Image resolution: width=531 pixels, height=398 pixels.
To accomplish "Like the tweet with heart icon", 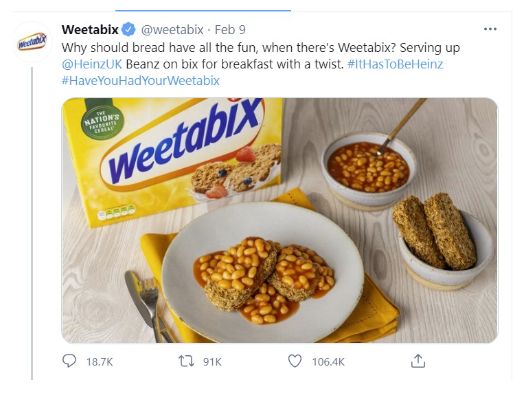I will pyautogui.click(x=295, y=361).
